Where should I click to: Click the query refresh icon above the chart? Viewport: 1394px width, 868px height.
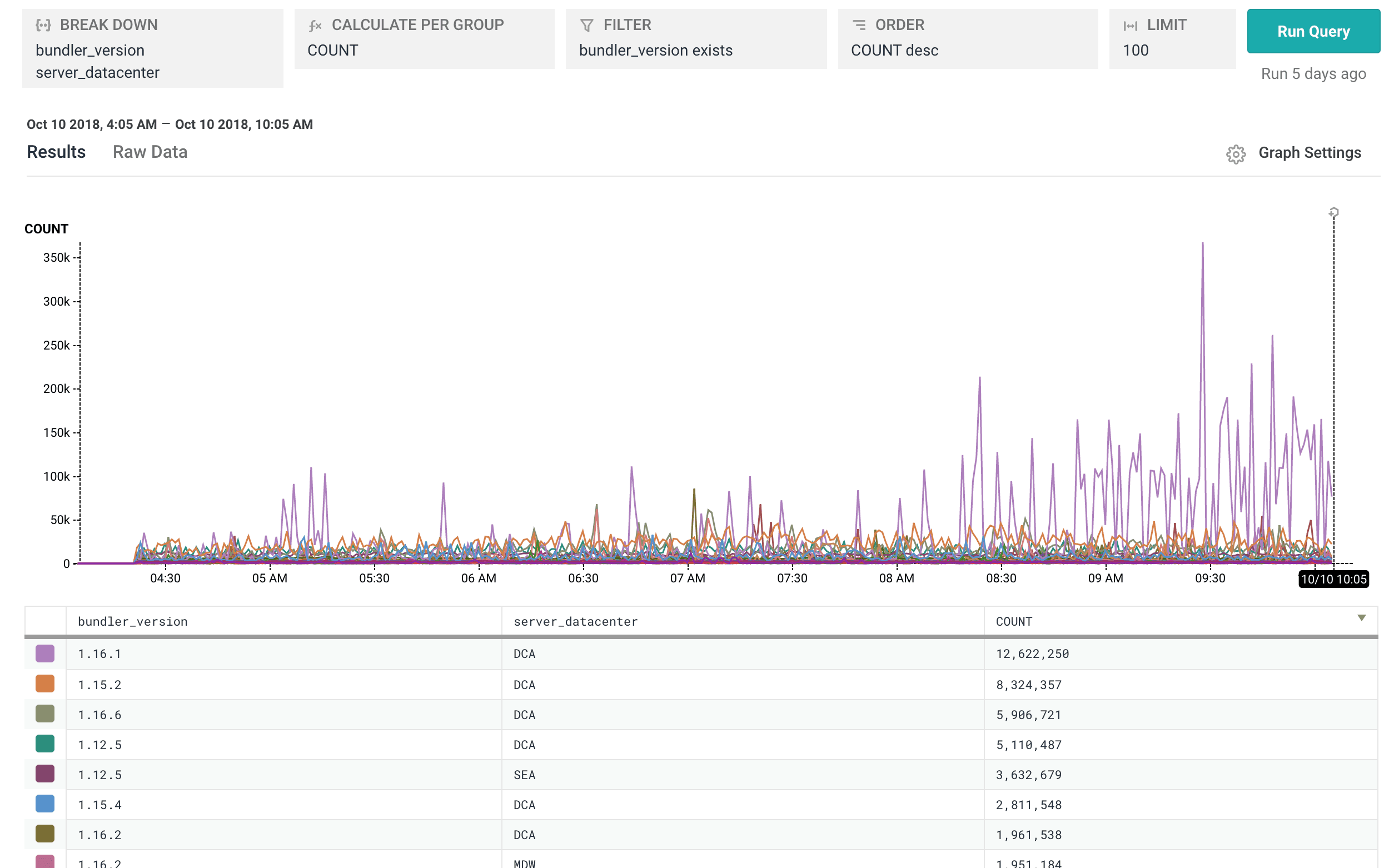pyautogui.click(x=1333, y=212)
